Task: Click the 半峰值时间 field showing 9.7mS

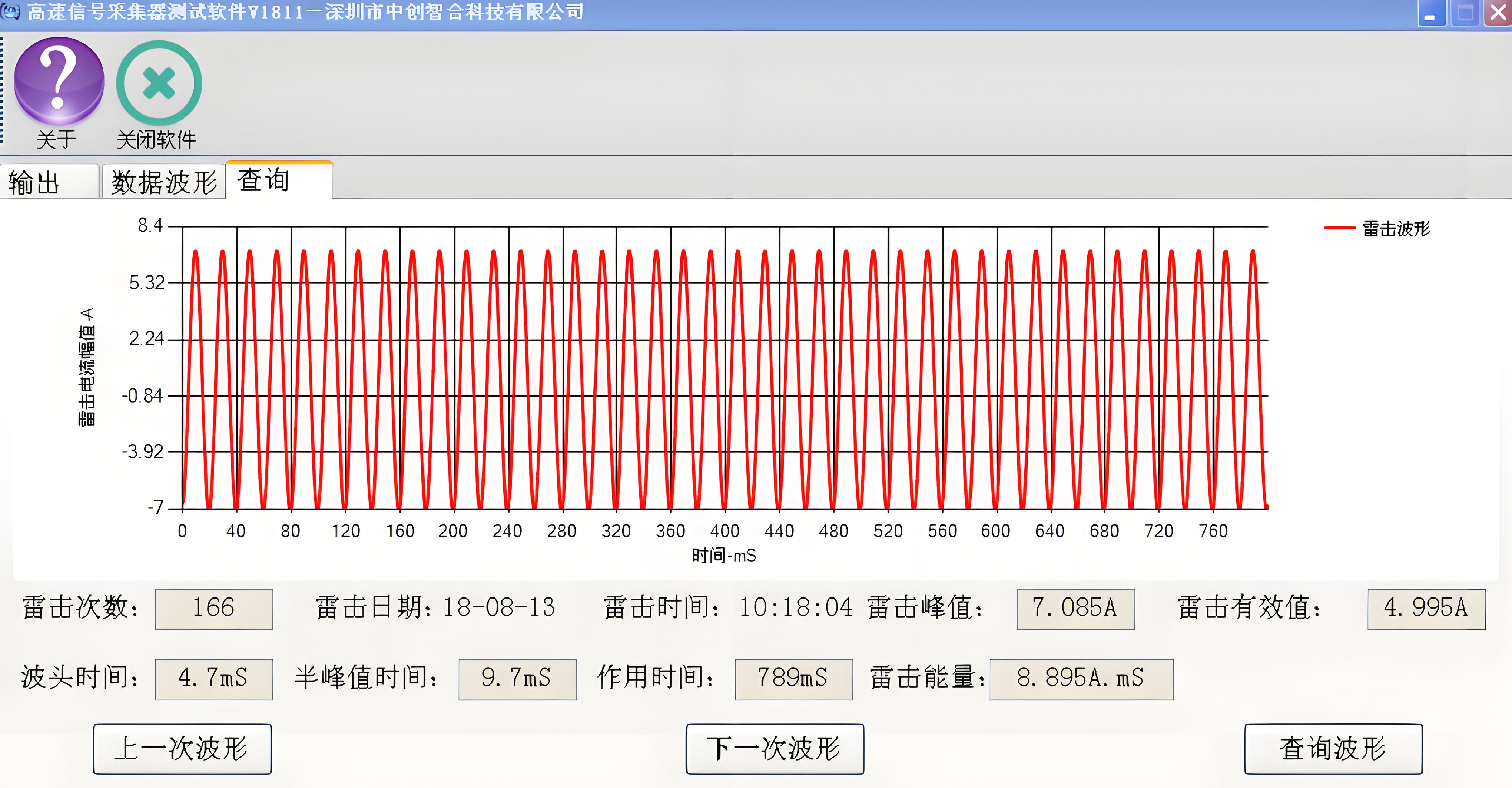Action: (517, 679)
